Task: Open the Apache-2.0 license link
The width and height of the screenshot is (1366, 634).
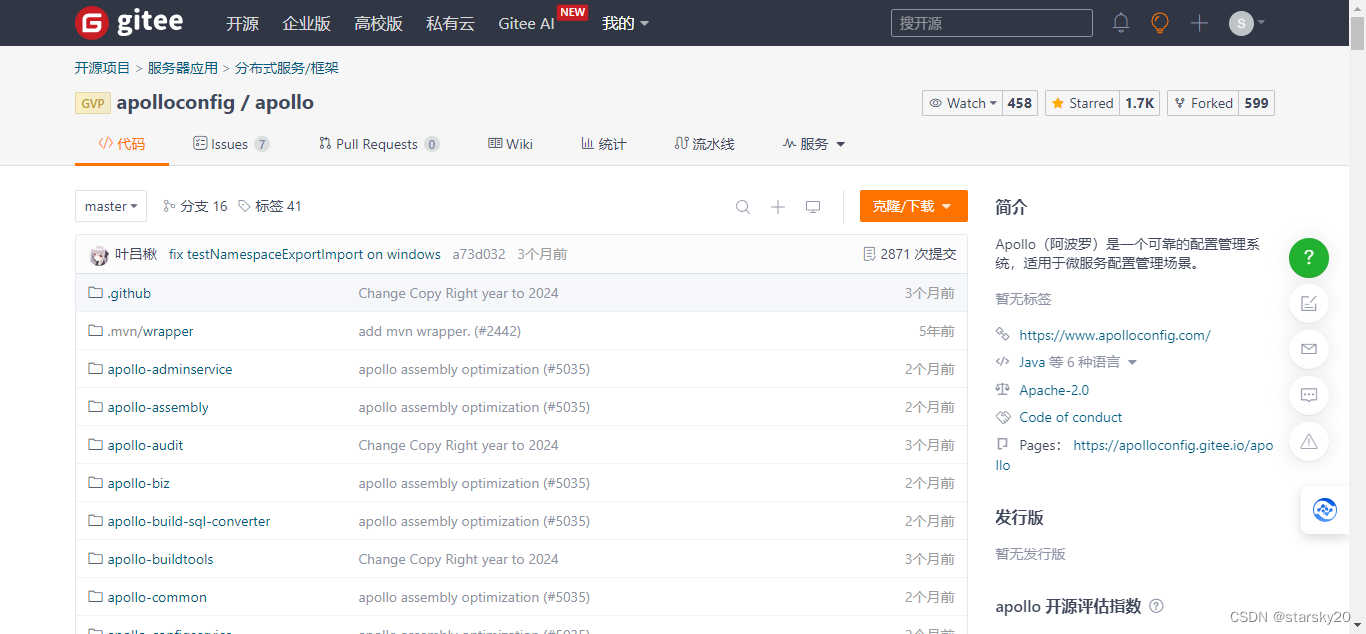Action: pos(1054,390)
